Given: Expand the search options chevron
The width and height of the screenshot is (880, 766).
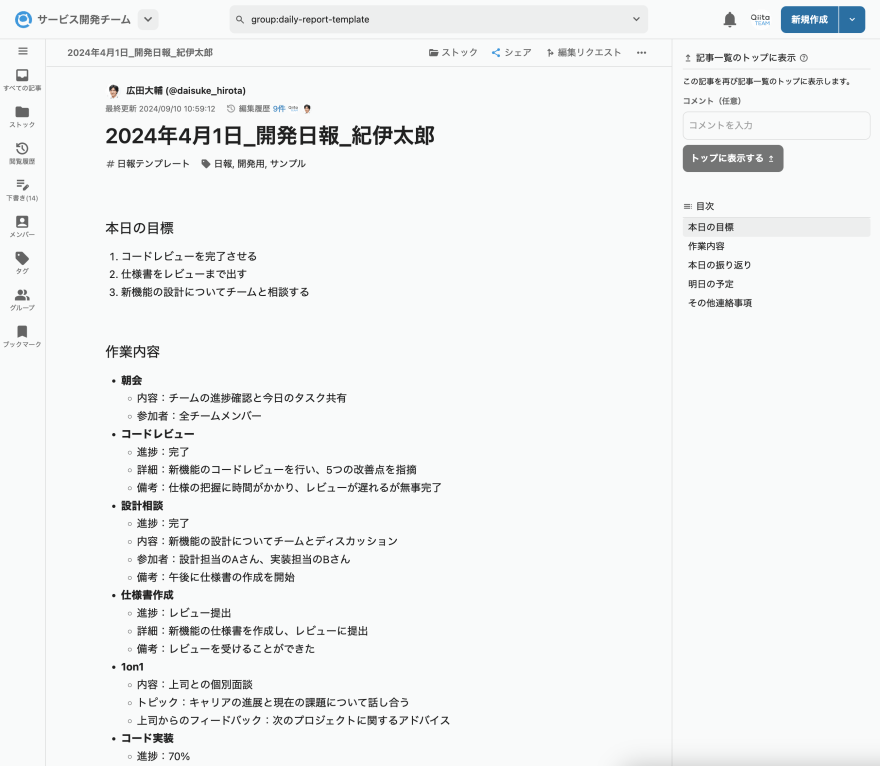Looking at the screenshot, I should [x=636, y=20].
